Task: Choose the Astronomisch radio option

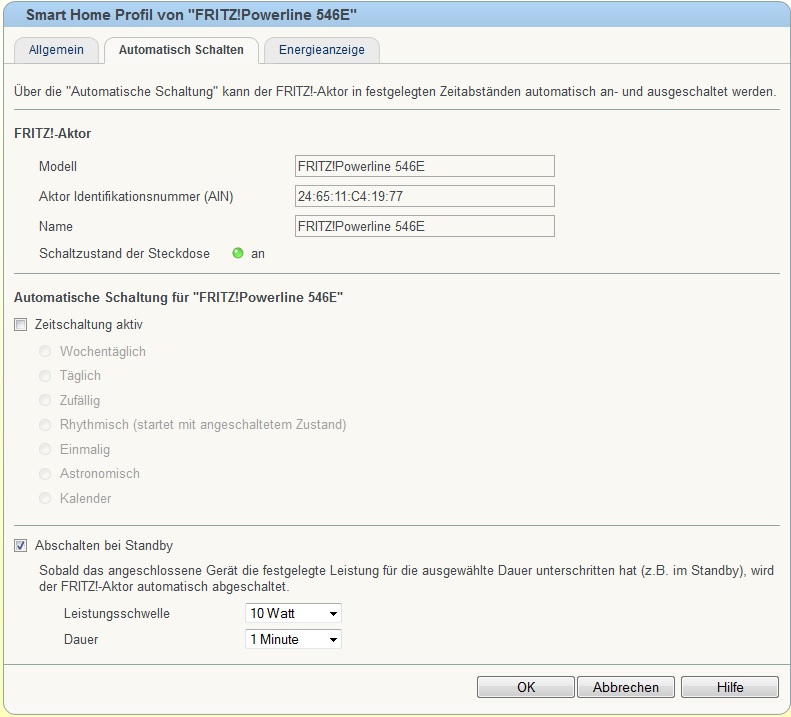Action: [x=45, y=474]
